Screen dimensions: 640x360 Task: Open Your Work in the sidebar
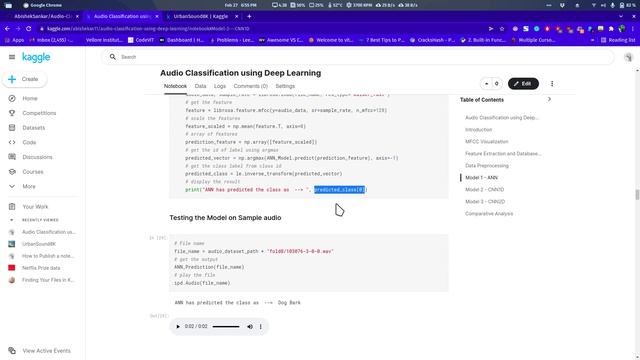point(35,207)
